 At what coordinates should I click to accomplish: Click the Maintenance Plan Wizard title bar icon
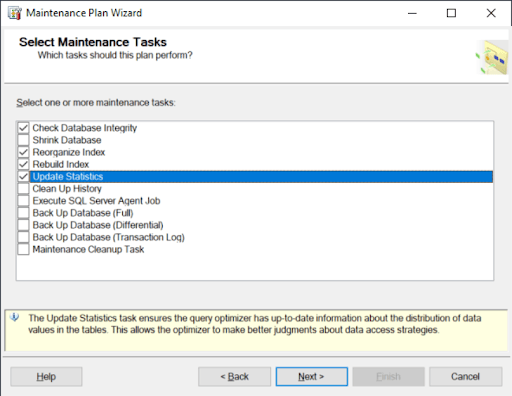coord(15,13)
